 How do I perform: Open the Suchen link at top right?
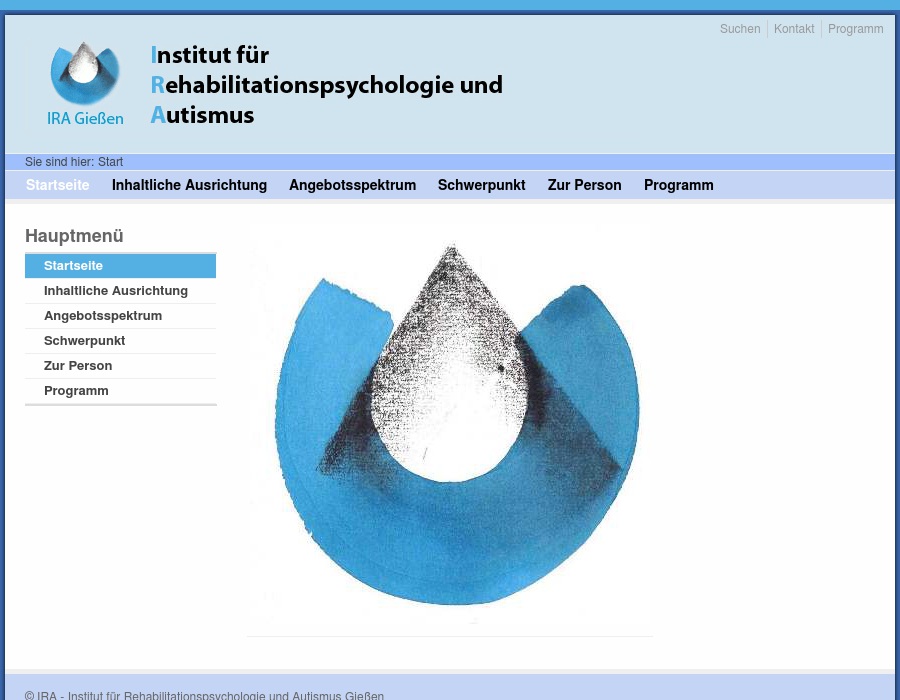coord(740,29)
